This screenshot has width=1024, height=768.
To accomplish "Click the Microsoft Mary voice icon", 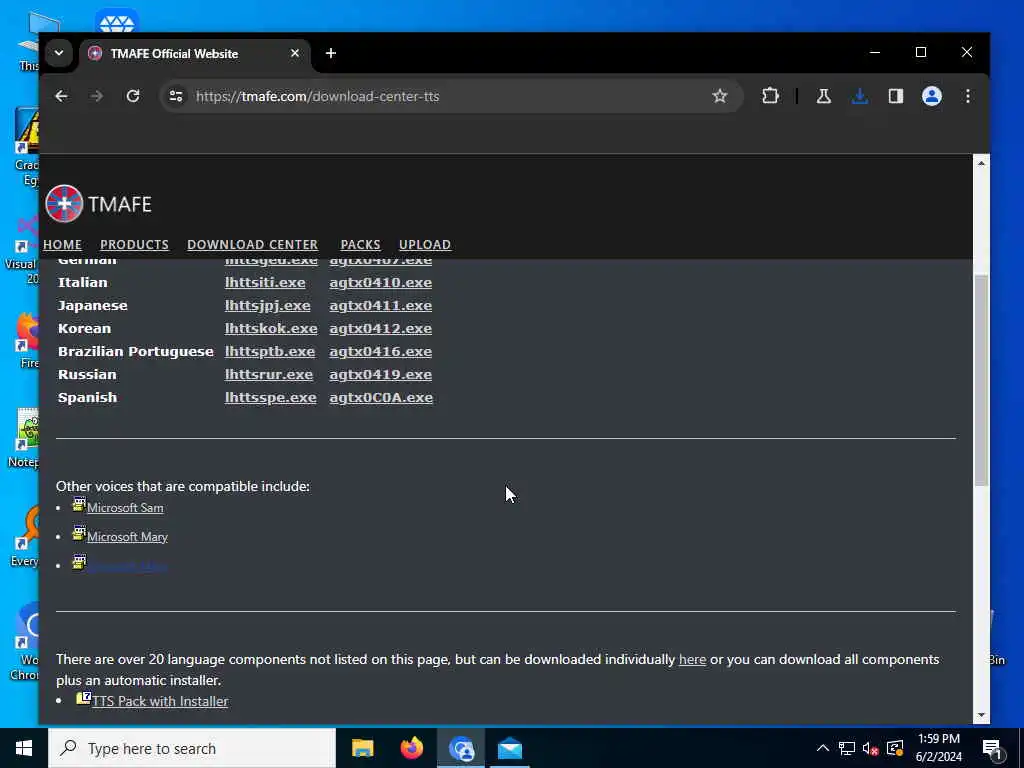I will point(79,533).
